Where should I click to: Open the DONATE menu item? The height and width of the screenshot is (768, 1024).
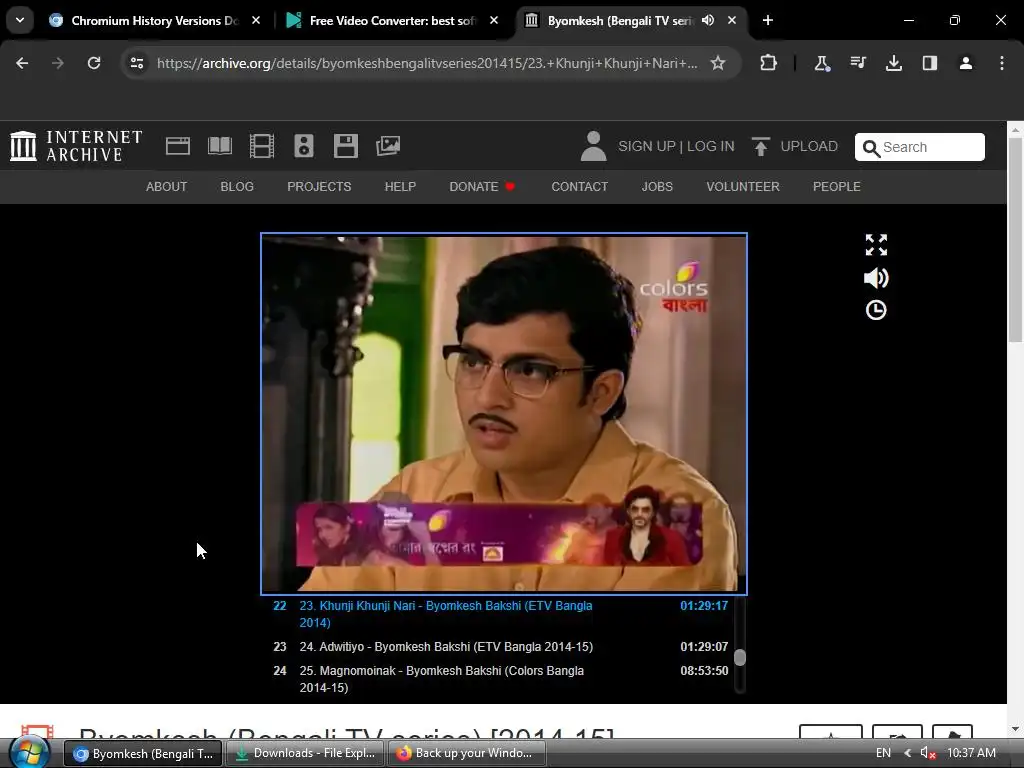click(482, 187)
